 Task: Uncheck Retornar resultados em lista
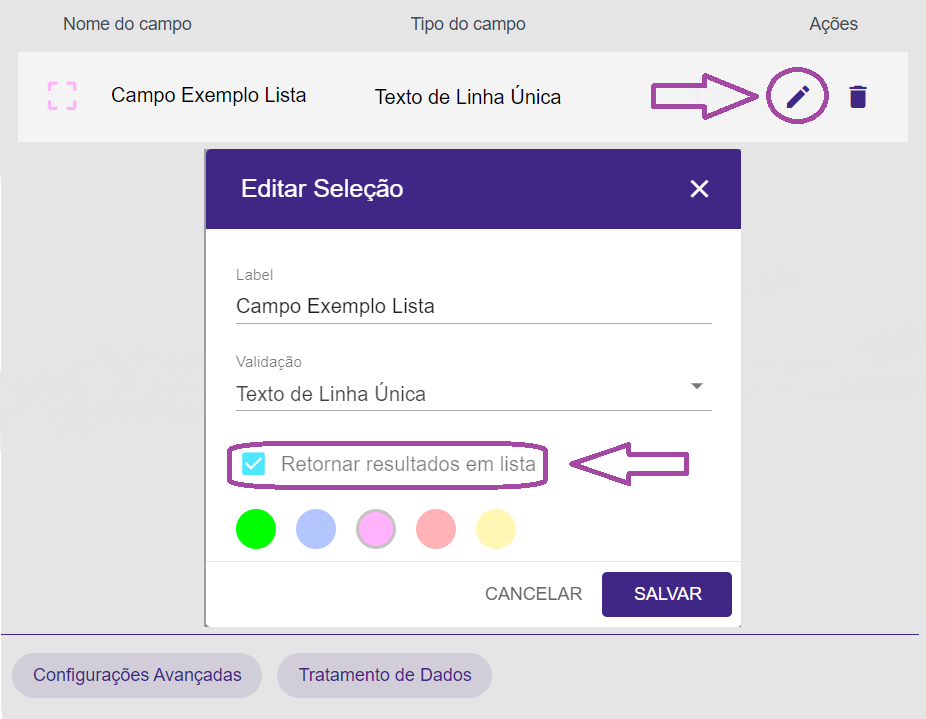click(x=254, y=464)
